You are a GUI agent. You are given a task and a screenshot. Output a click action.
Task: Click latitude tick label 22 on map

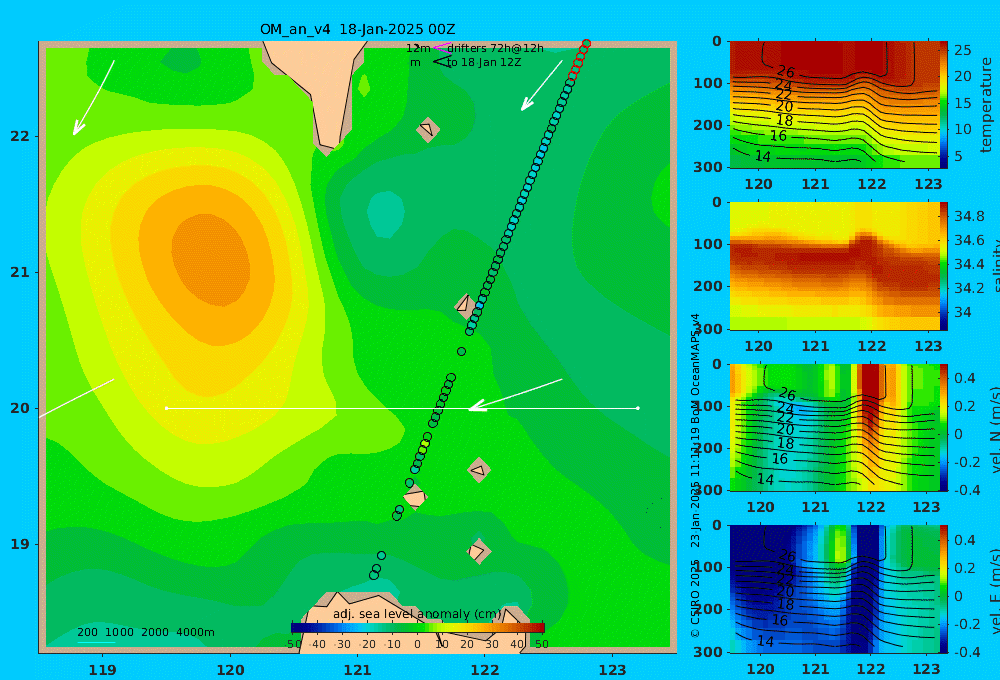pos(20,136)
